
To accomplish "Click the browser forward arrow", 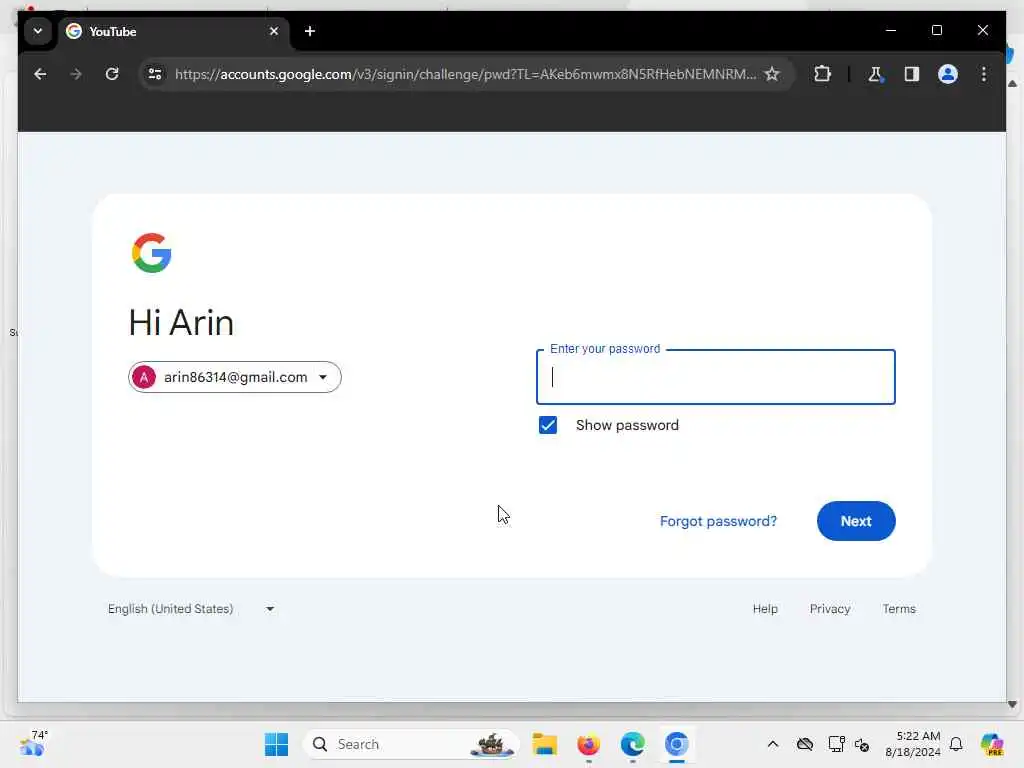I will [76, 74].
